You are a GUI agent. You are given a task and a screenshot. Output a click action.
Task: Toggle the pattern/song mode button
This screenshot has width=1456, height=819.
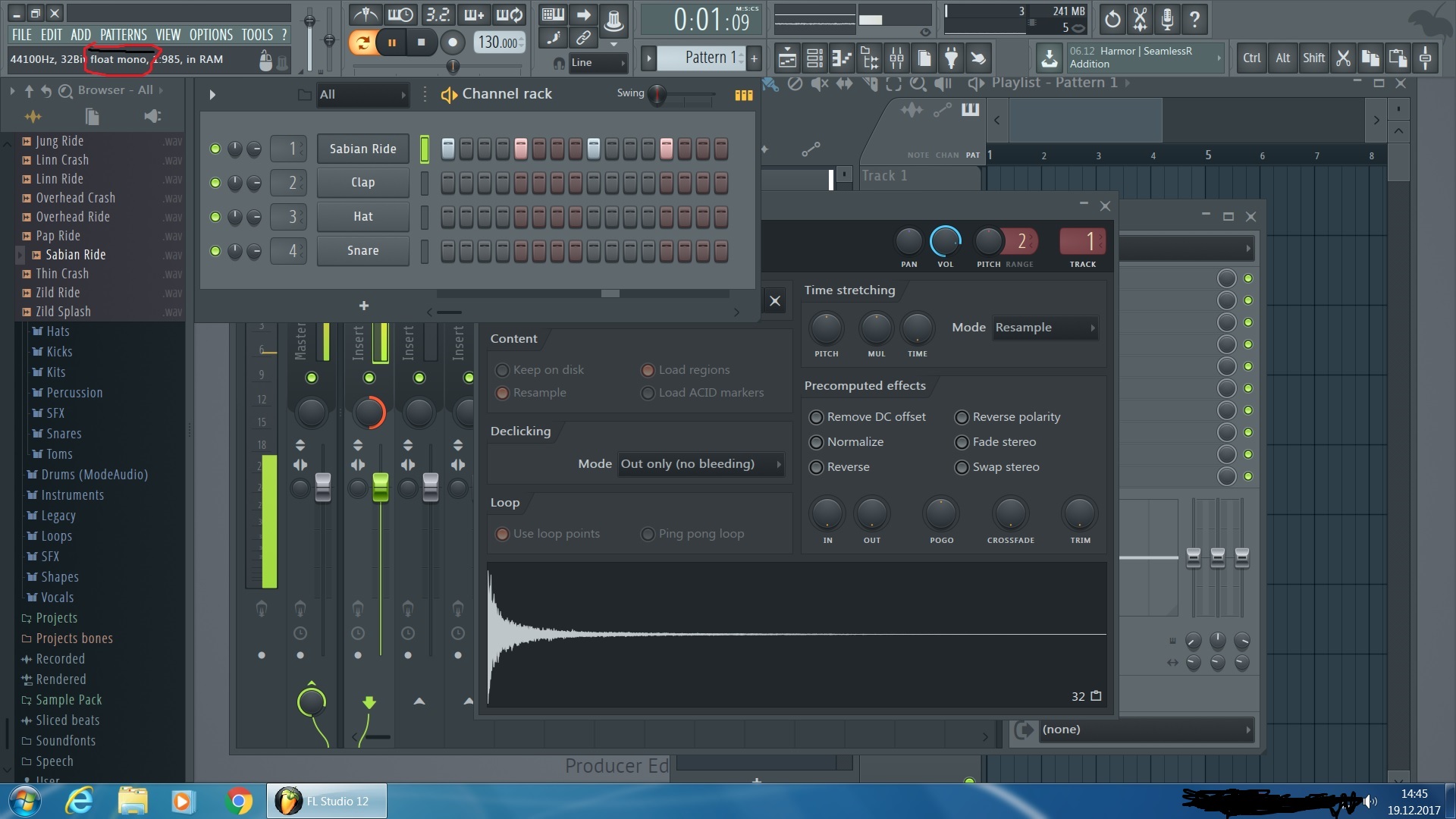click(x=363, y=42)
